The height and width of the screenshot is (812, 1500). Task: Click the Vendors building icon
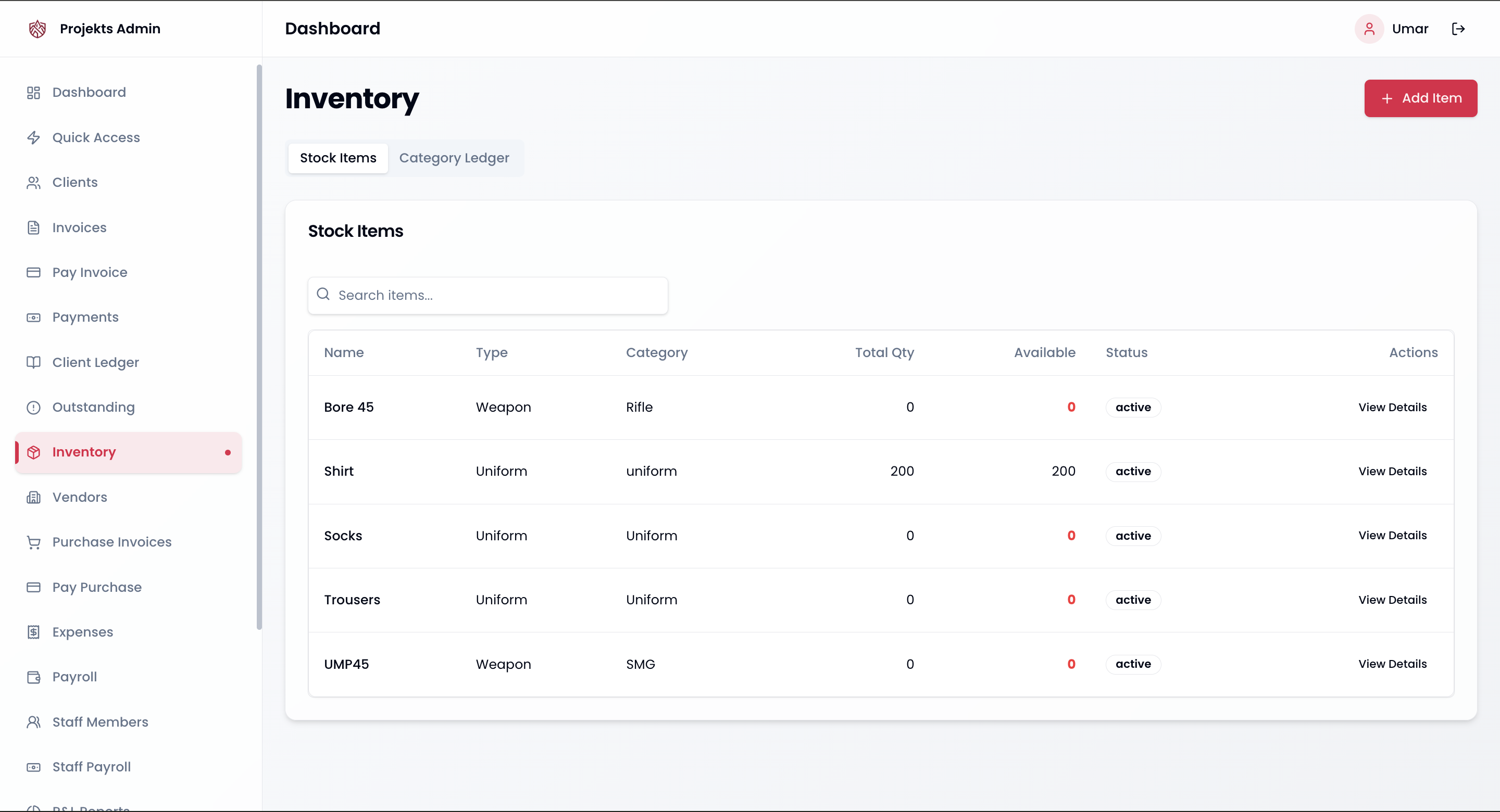(33, 498)
